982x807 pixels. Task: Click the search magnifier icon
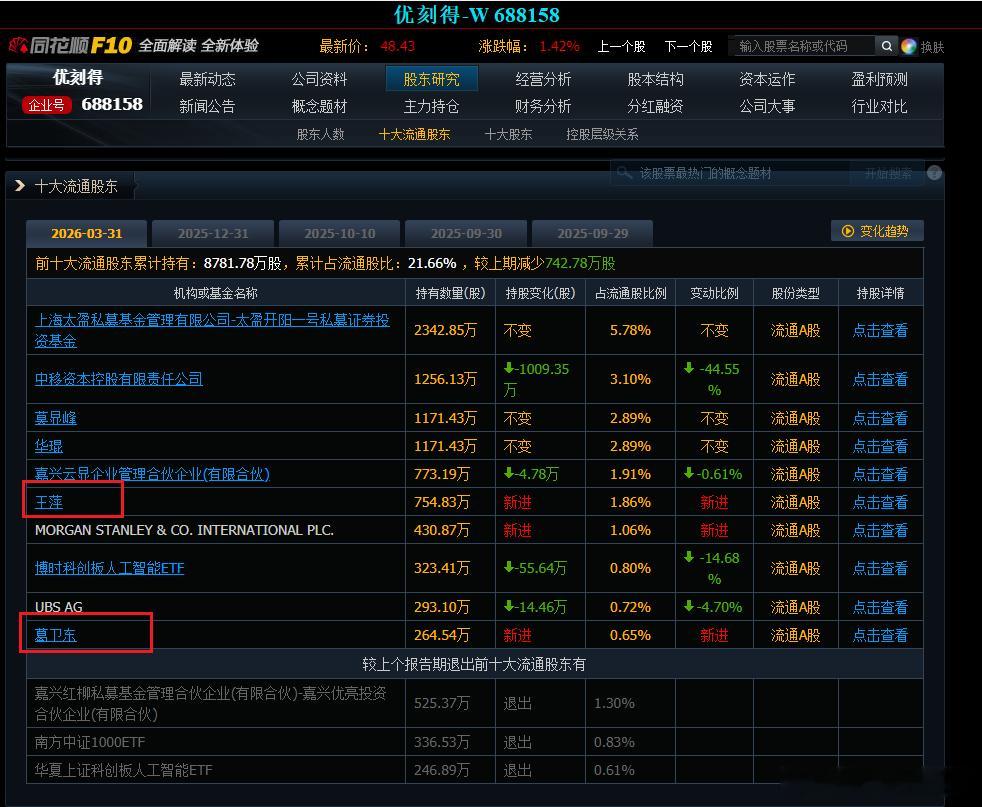(x=886, y=46)
